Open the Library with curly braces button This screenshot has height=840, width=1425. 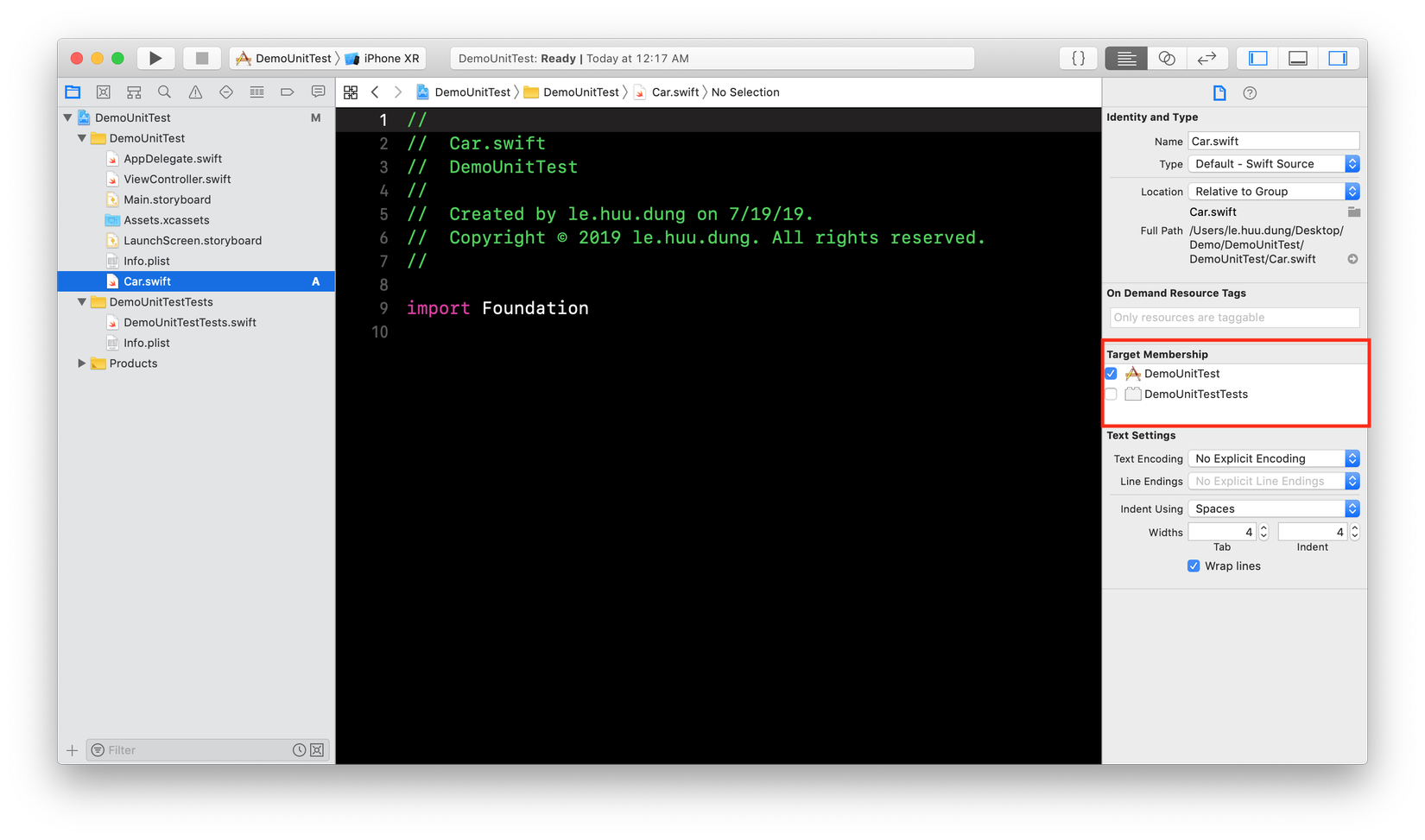point(1079,58)
